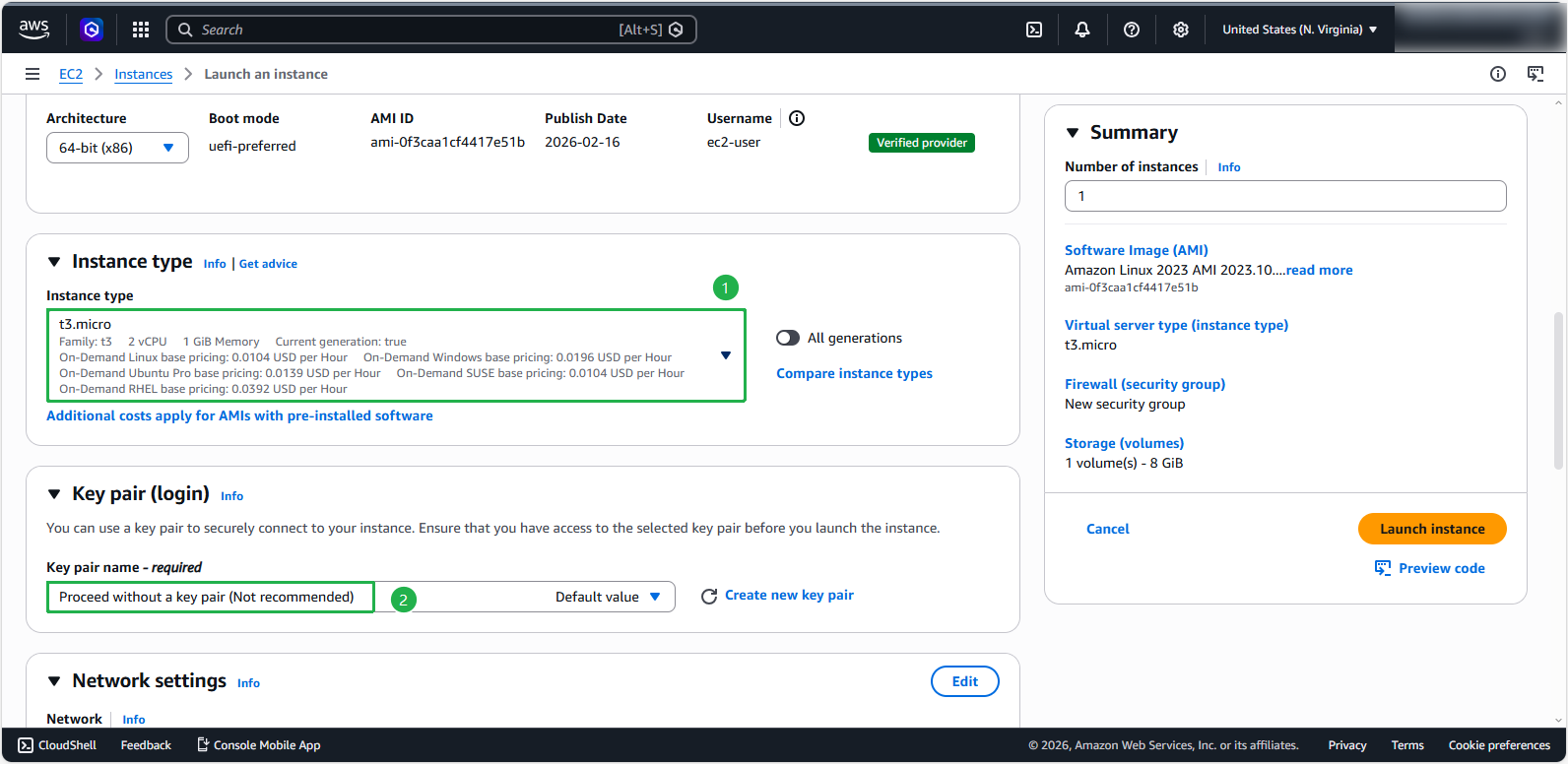Launch CloudShell from the top bar icon

click(1034, 30)
